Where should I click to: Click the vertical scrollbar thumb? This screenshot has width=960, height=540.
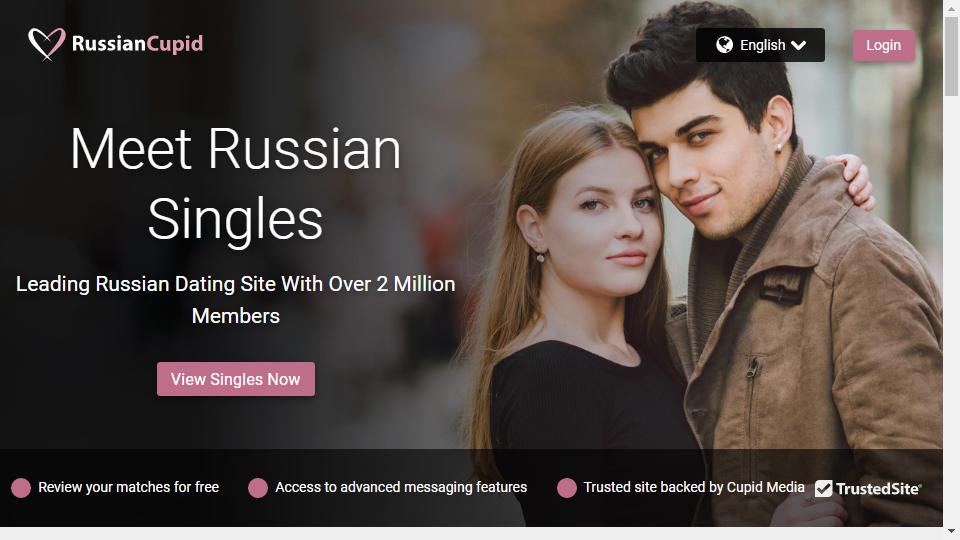(951, 56)
